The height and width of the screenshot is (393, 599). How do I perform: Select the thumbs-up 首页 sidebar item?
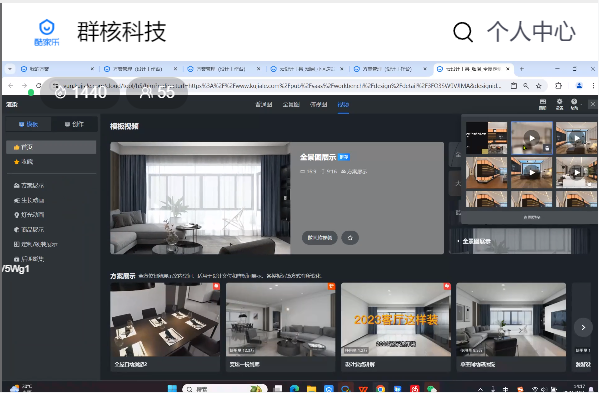tap(51, 147)
